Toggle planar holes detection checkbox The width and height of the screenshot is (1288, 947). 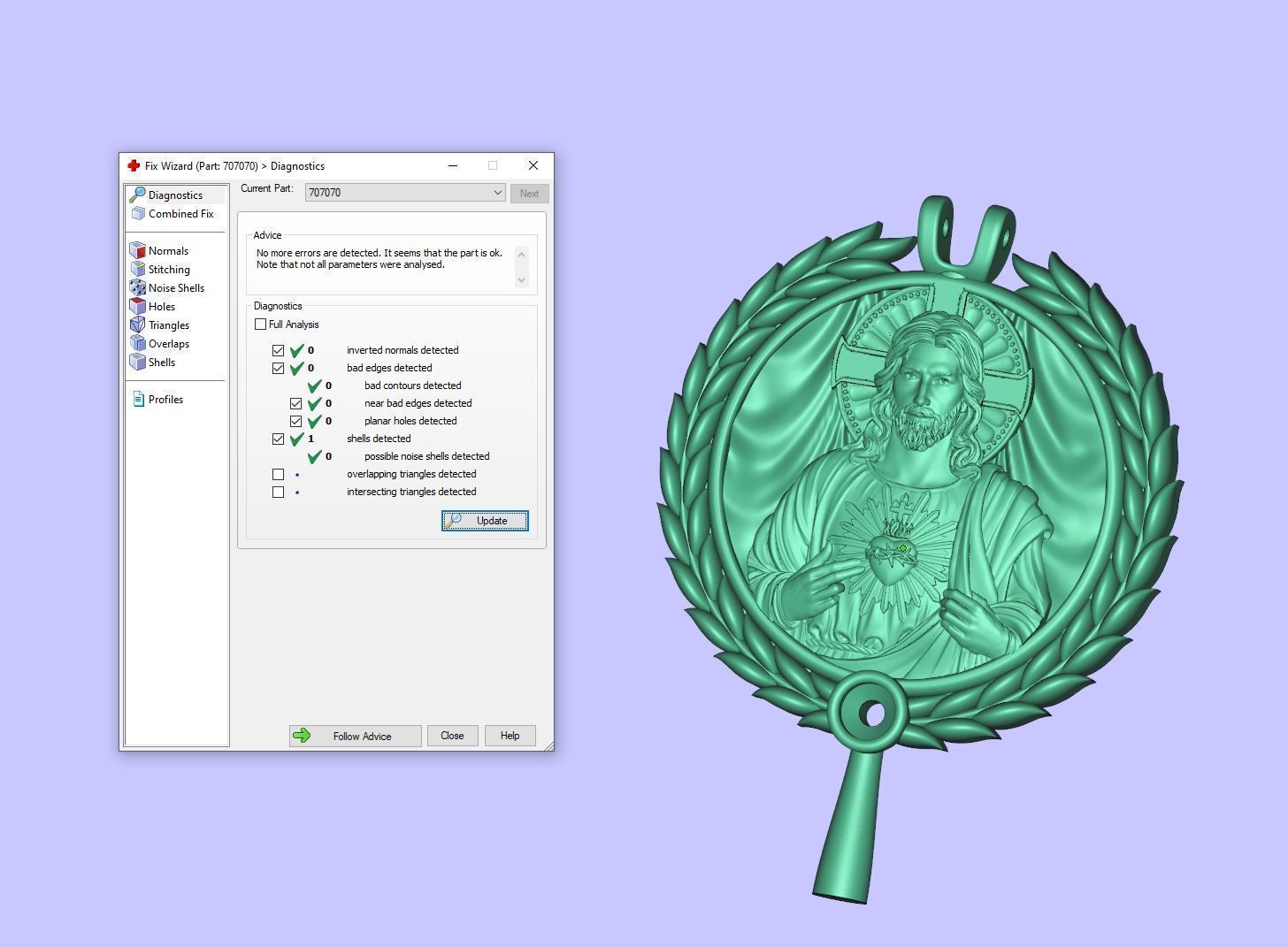296,421
